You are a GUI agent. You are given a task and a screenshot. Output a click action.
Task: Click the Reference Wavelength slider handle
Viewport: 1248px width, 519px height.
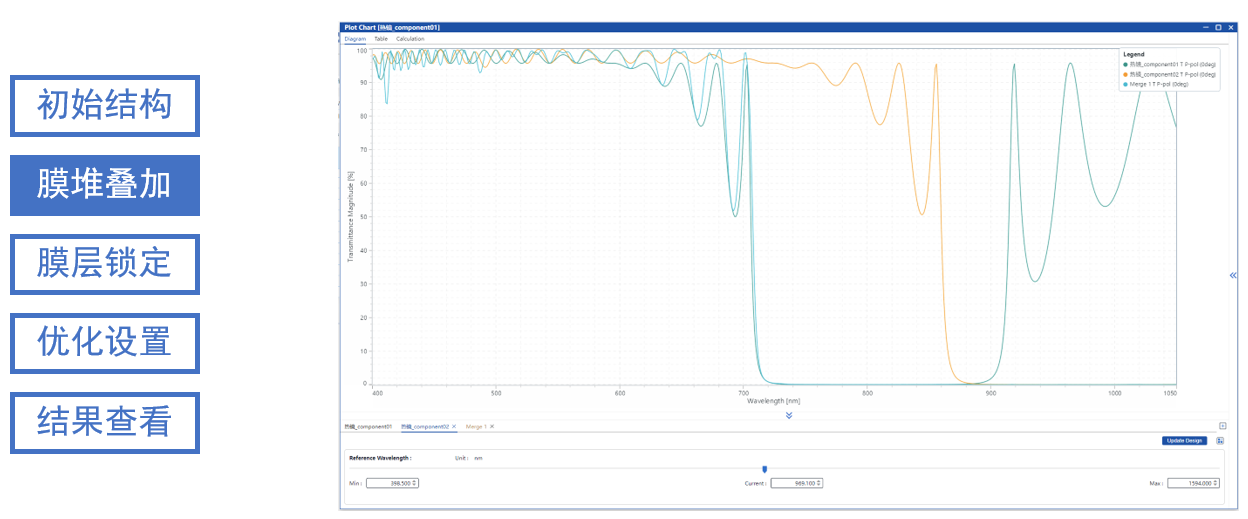(x=765, y=469)
